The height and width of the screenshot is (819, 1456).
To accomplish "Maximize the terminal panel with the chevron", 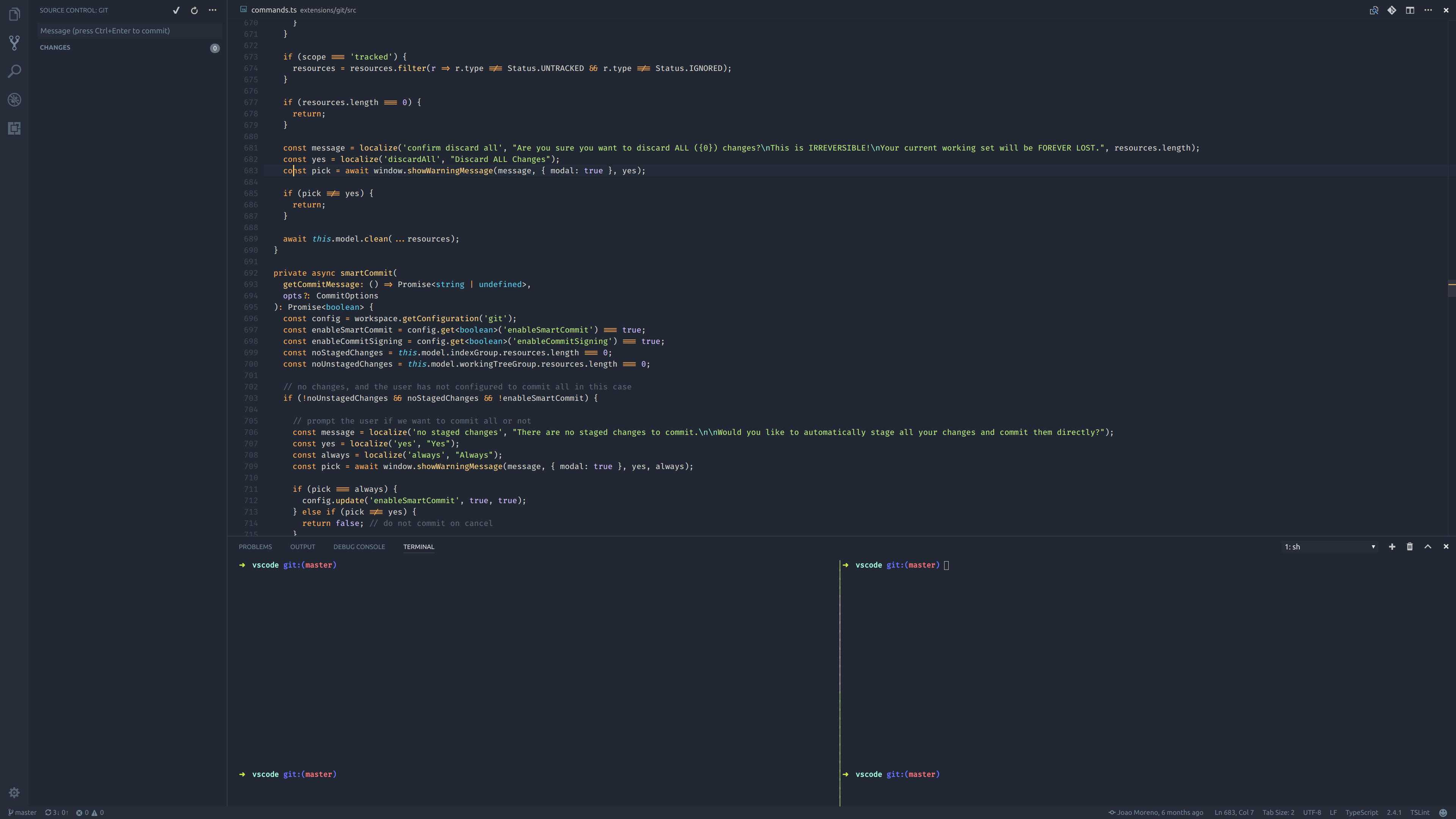I will (x=1428, y=546).
